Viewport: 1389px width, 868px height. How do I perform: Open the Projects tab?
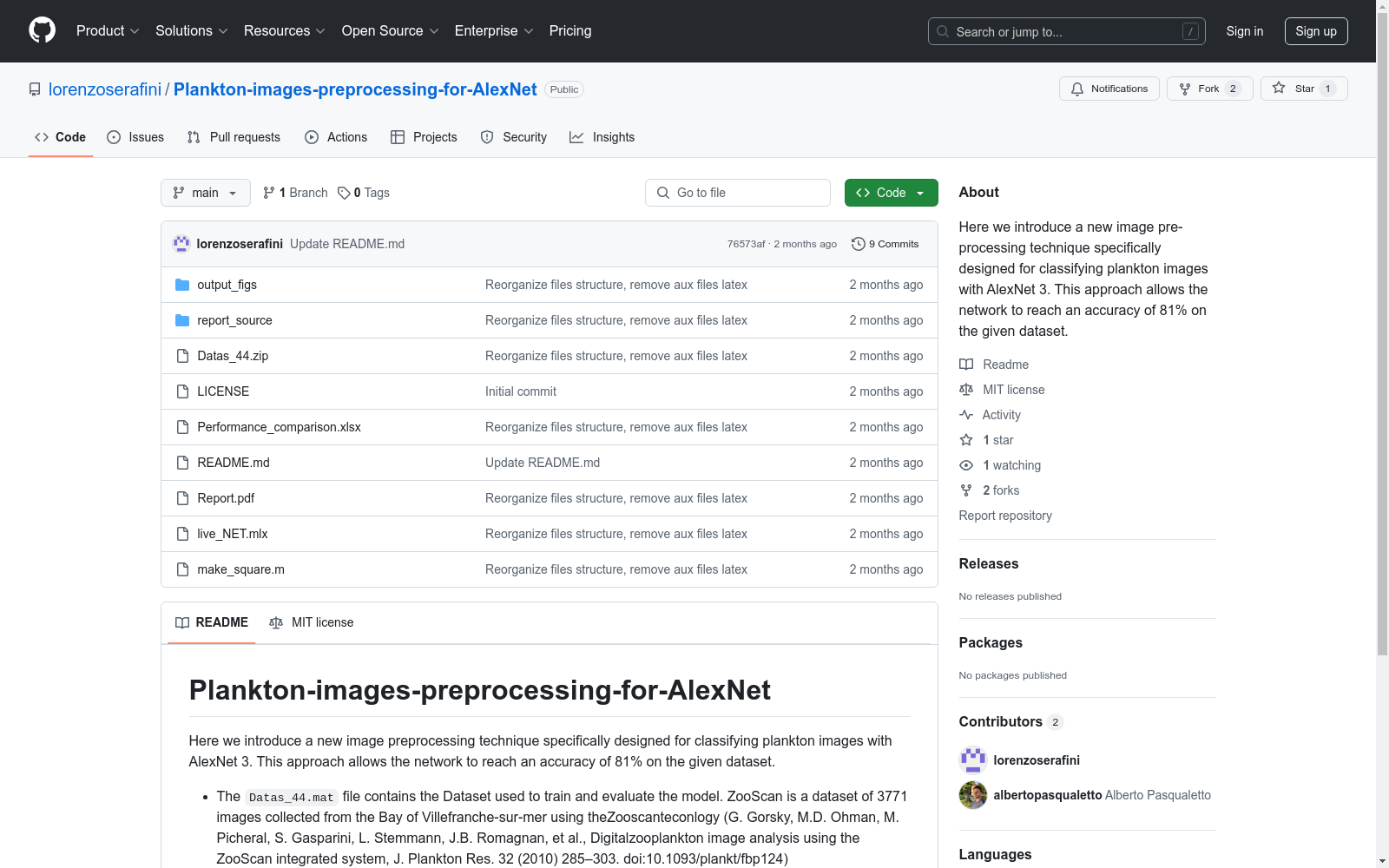point(424,137)
